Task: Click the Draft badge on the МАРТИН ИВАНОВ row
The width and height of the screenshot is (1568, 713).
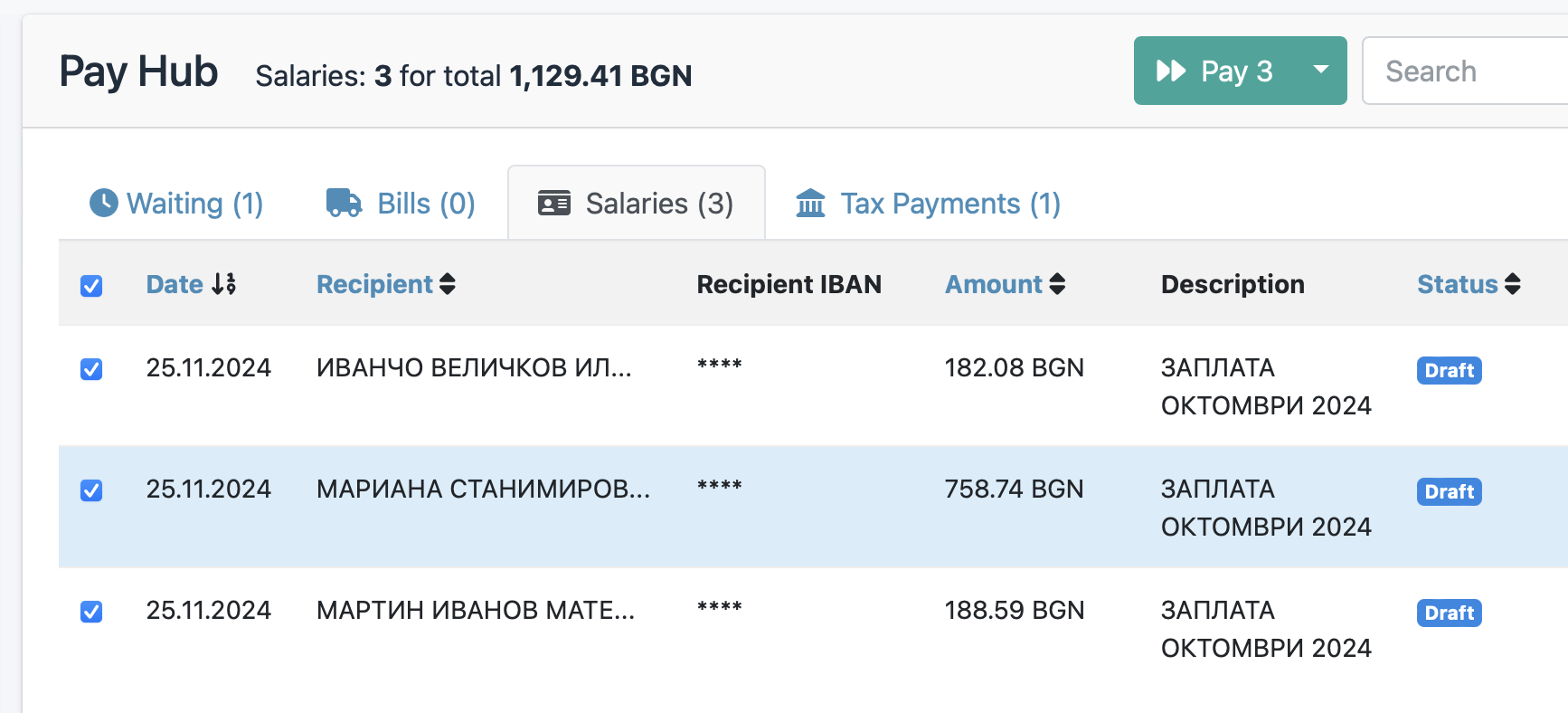Action: (x=1449, y=613)
